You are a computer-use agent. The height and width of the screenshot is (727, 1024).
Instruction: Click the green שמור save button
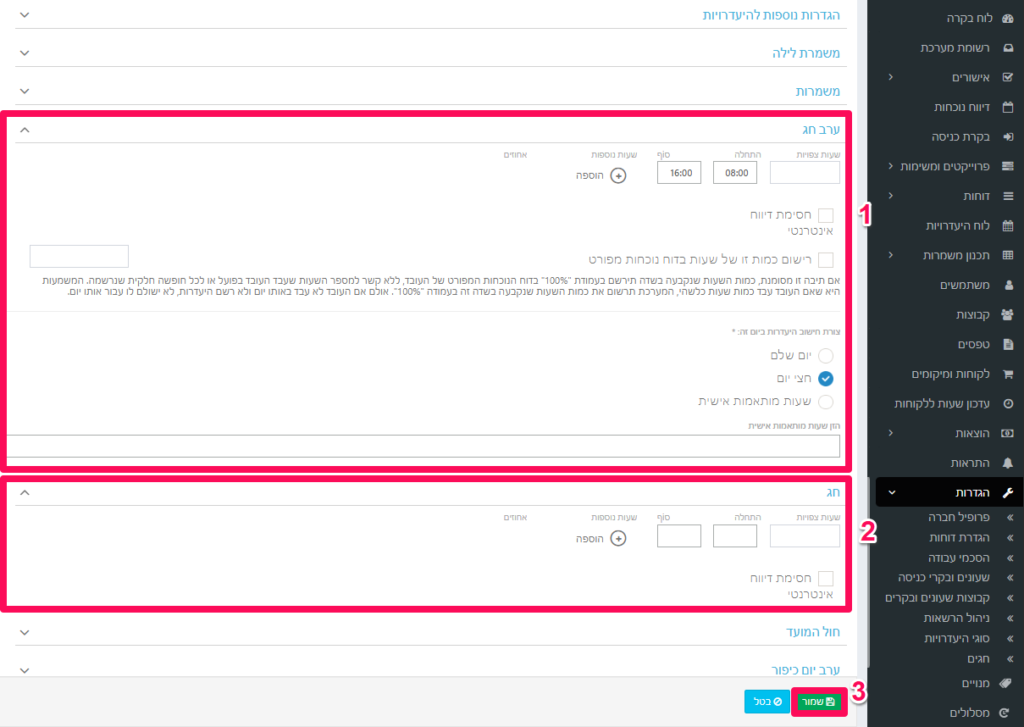coord(817,702)
